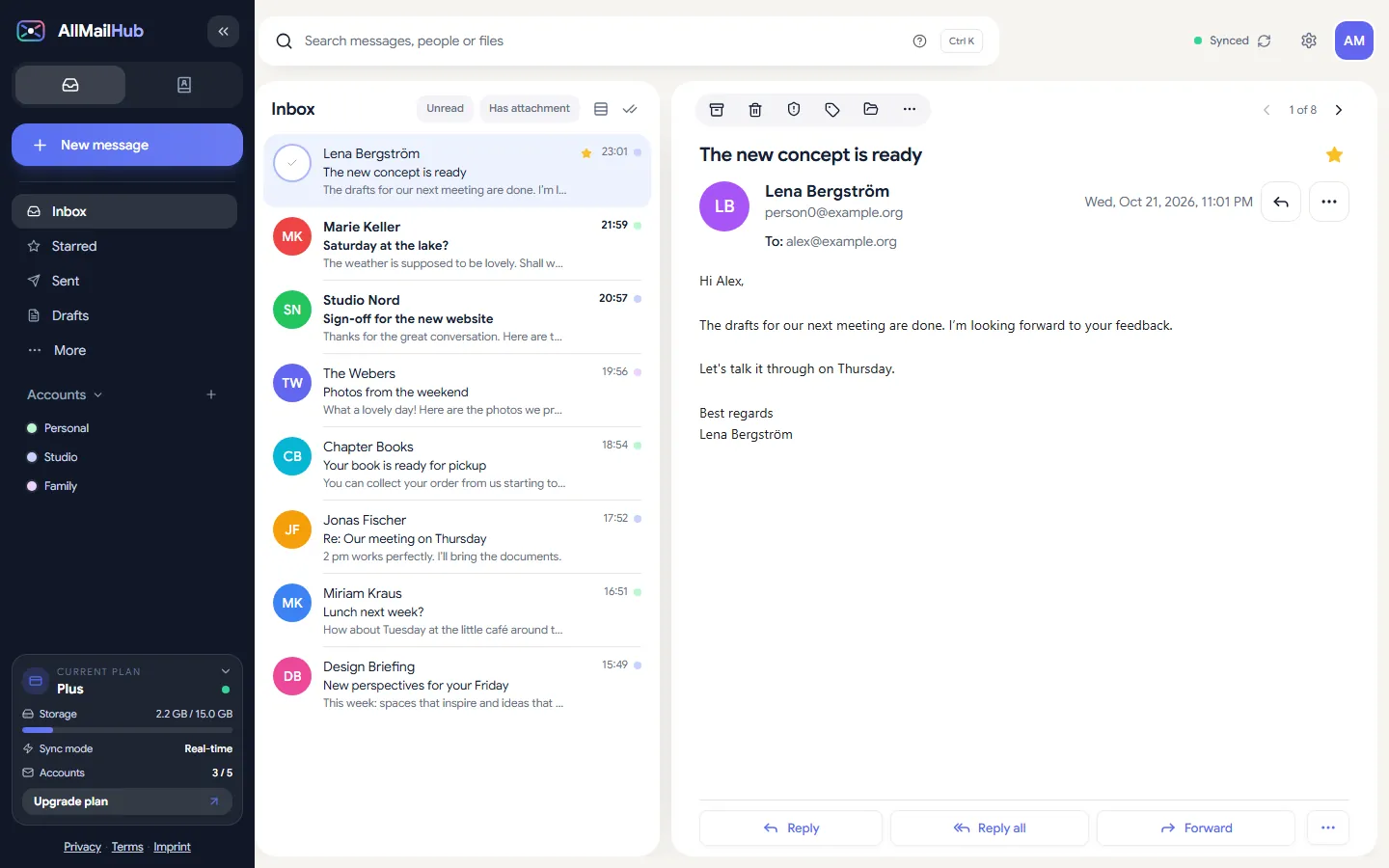Open the Drafts folder
The height and width of the screenshot is (868, 1389).
point(124,315)
